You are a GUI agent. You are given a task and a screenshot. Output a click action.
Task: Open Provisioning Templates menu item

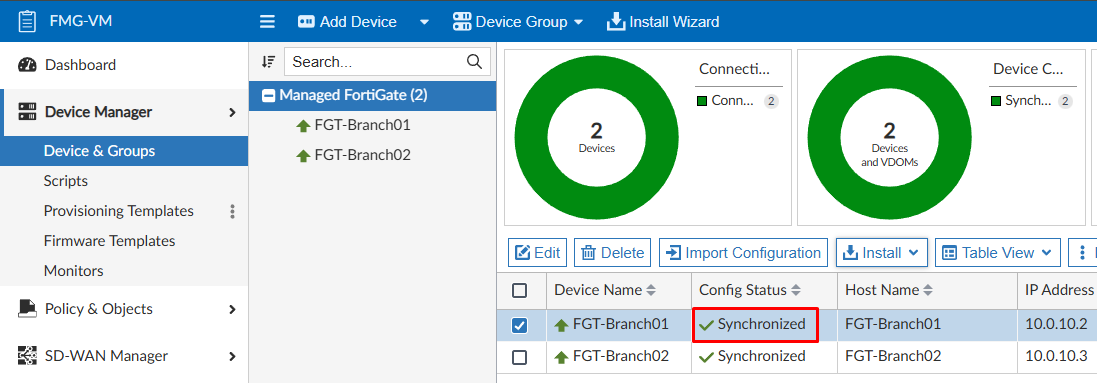(119, 211)
